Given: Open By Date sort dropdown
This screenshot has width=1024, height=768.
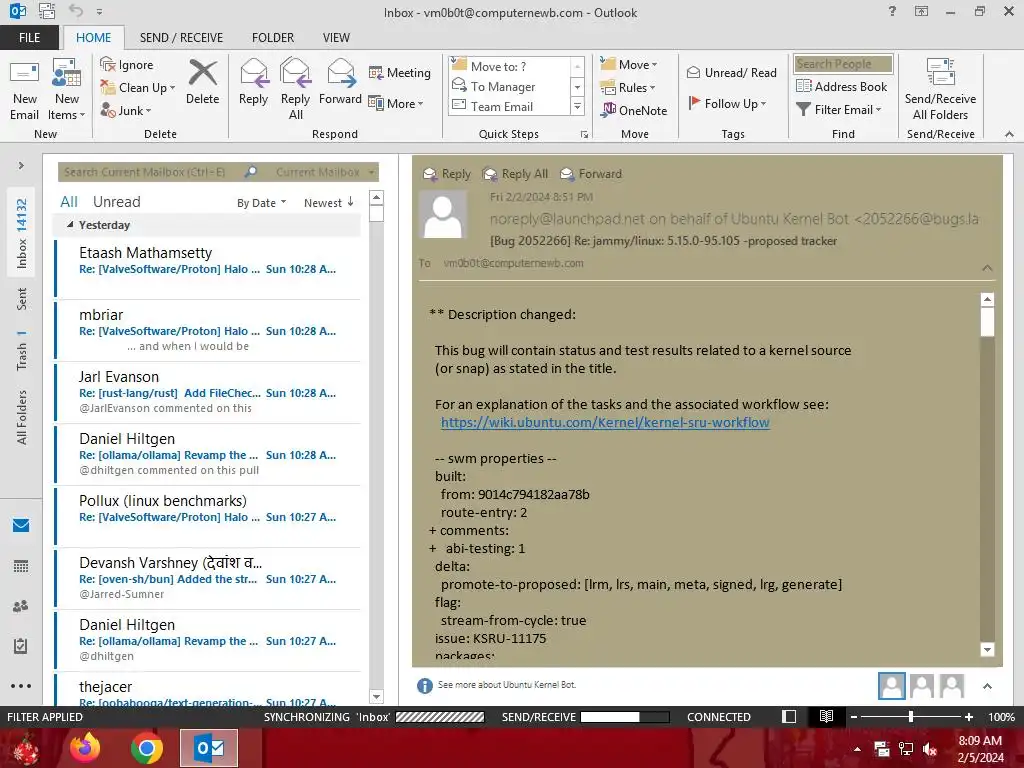Looking at the screenshot, I should click(x=261, y=202).
